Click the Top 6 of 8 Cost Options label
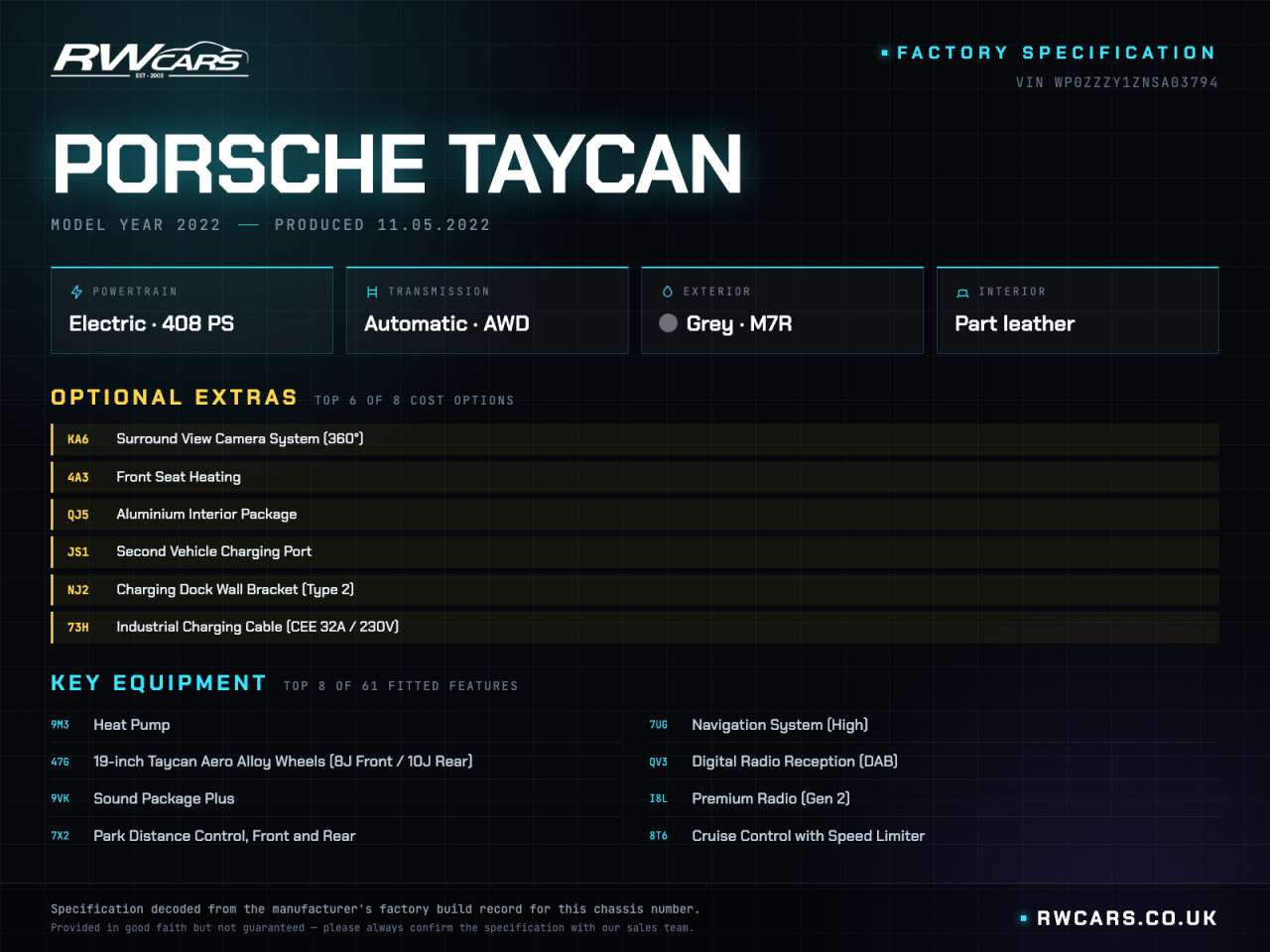 [x=415, y=401]
